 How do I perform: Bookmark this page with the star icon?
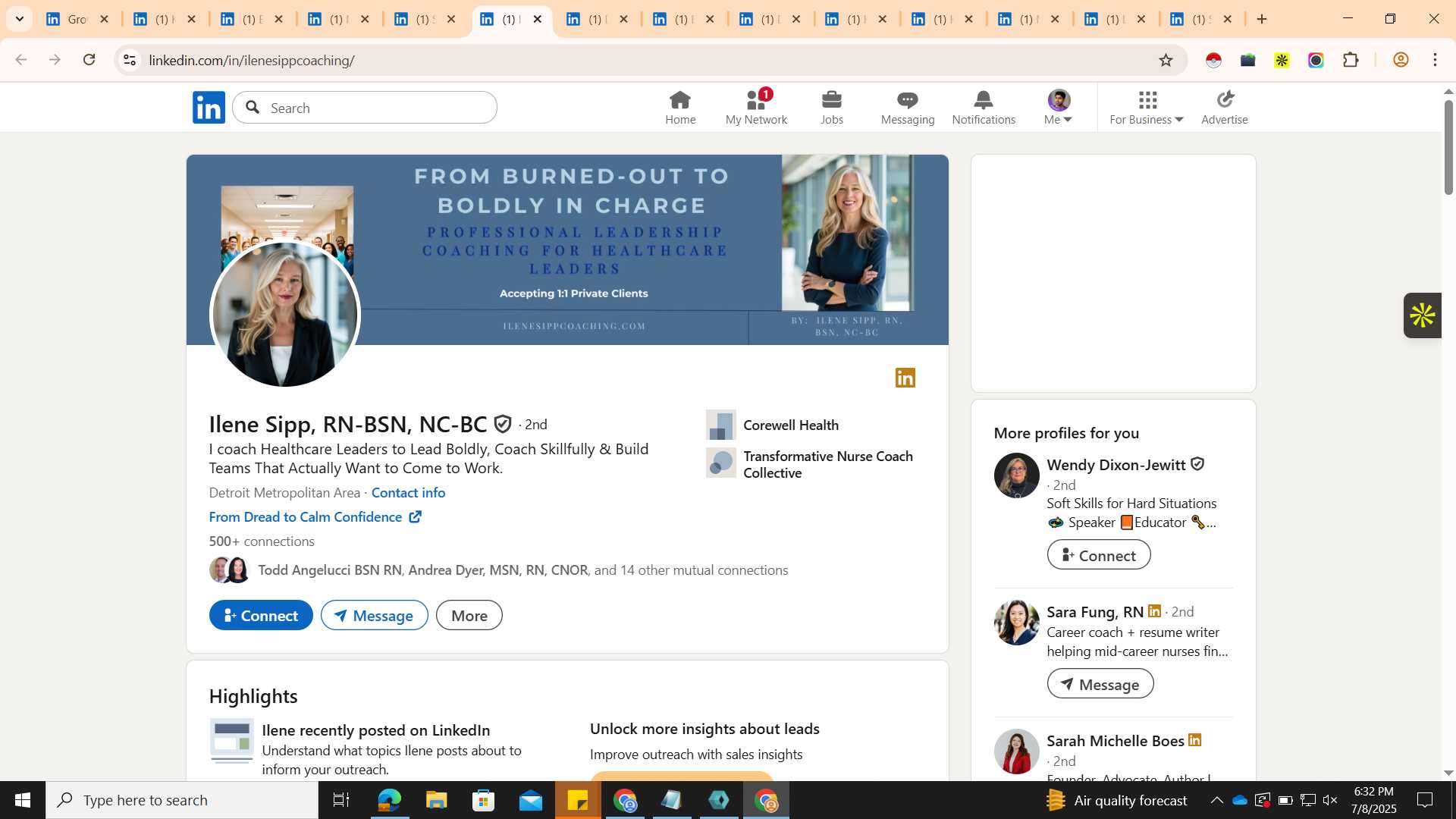[1166, 60]
